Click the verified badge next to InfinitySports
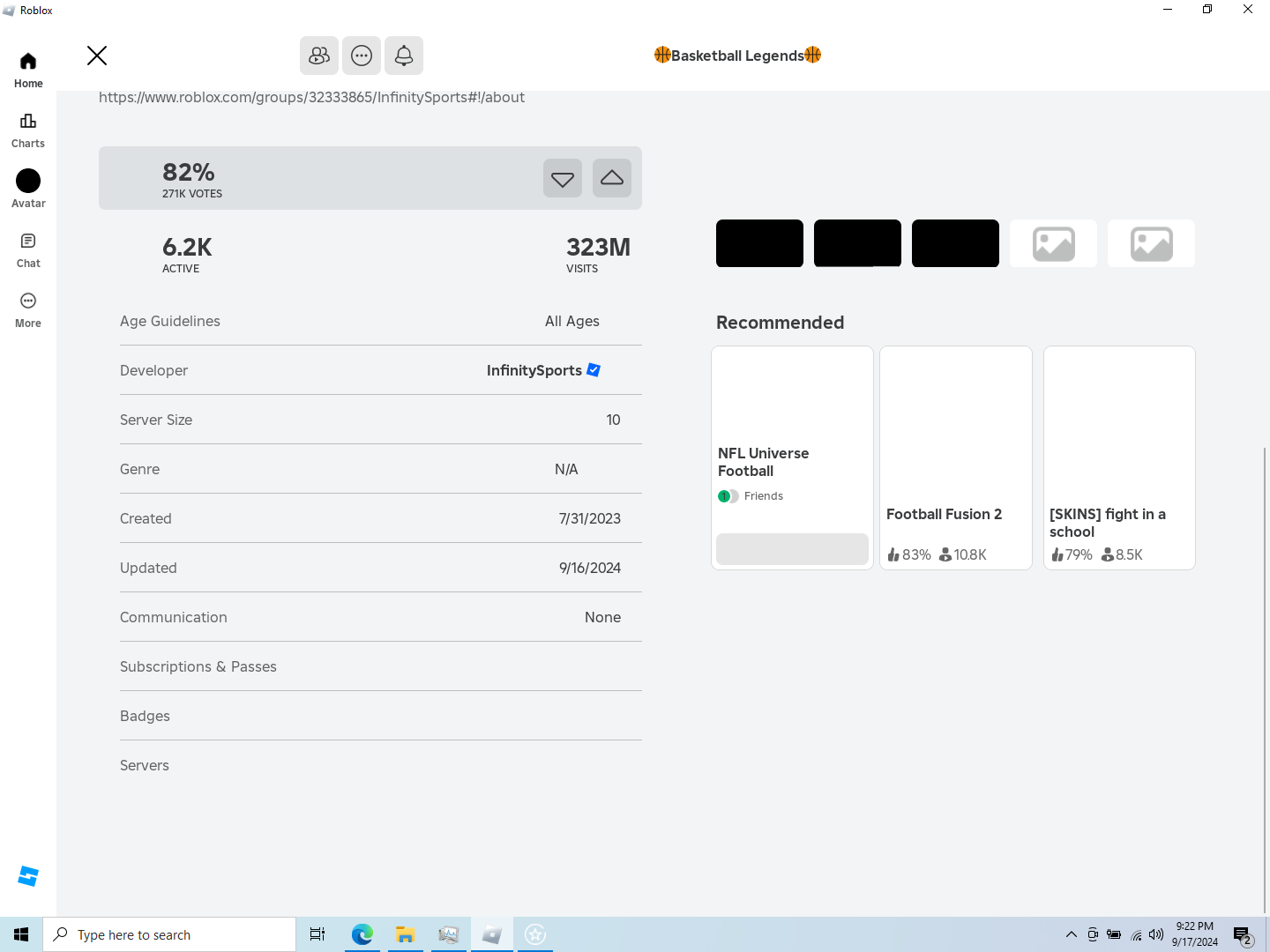Image resolution: width=1270 pixels, height=952 pixels. 594,370
